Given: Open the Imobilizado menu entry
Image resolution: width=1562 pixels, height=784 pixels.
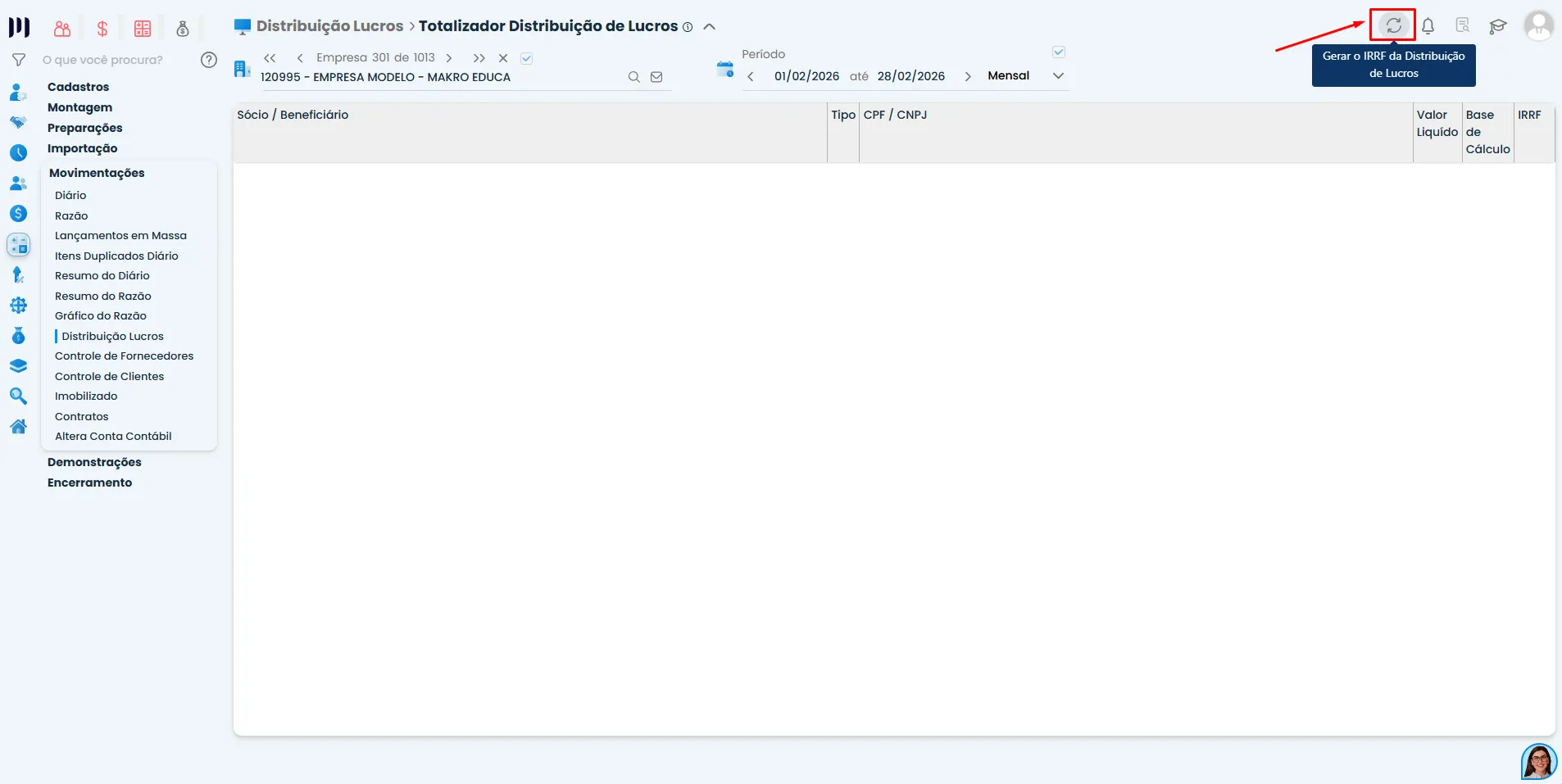Looking at the screenshot, I should tap(86, 396).
